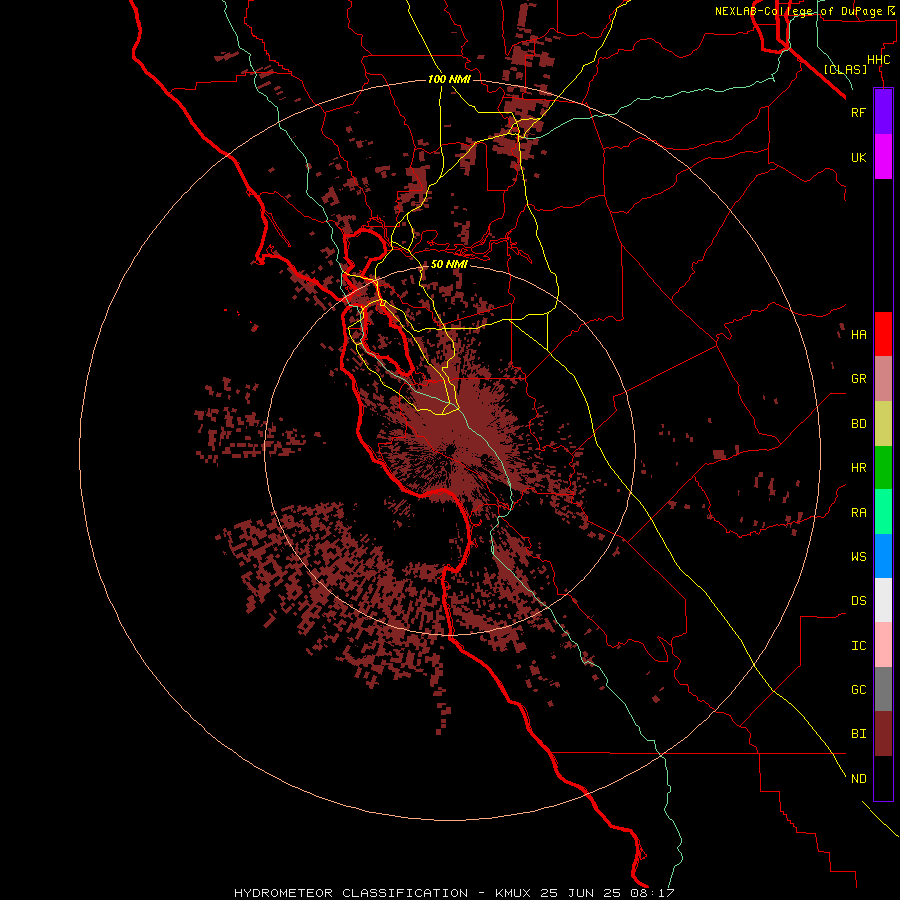Click the DS legend label
The height and width of the screenshot is (900, 900).
(858, 600)
